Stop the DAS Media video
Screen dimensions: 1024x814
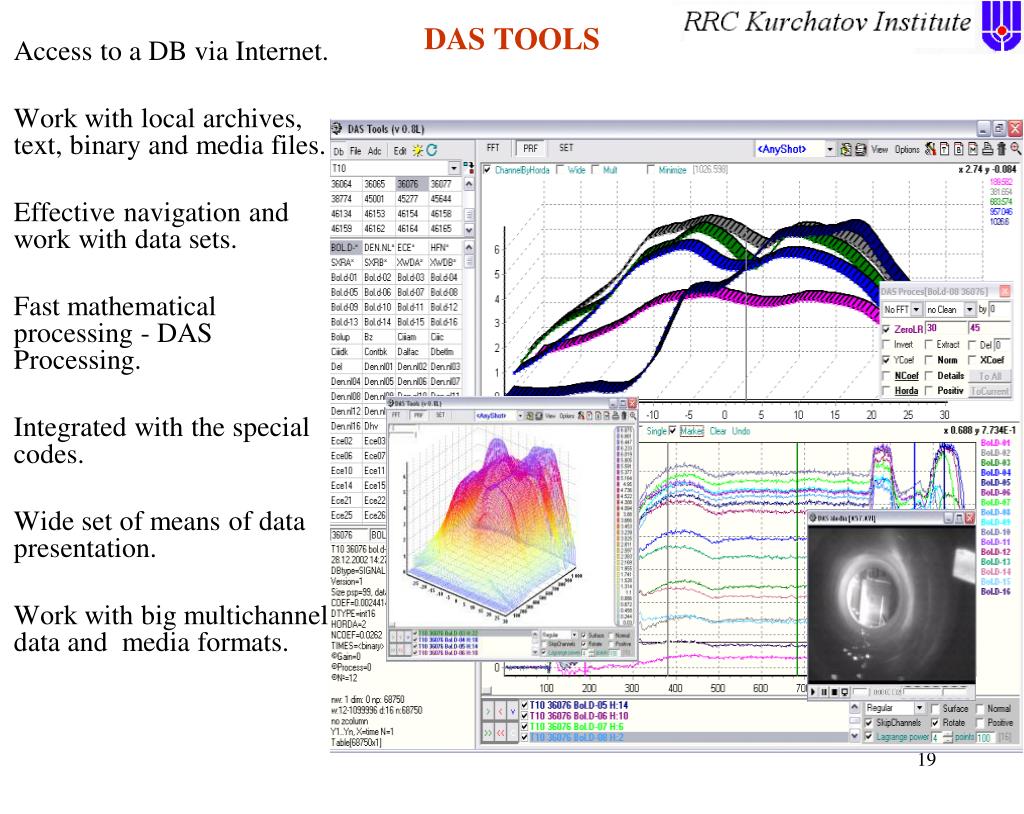click(x=835, y=692)
